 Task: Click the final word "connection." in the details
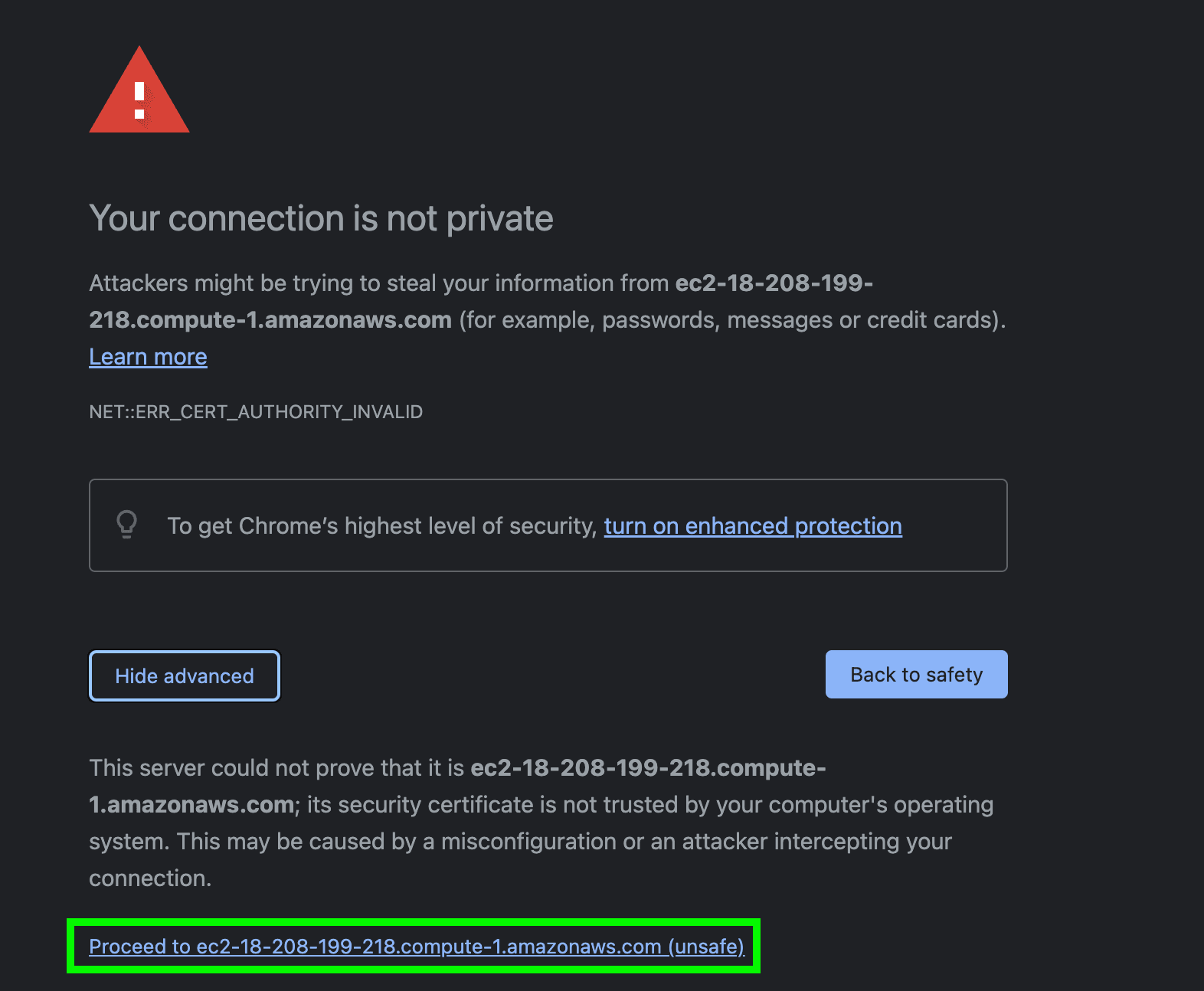pos(150,878)
